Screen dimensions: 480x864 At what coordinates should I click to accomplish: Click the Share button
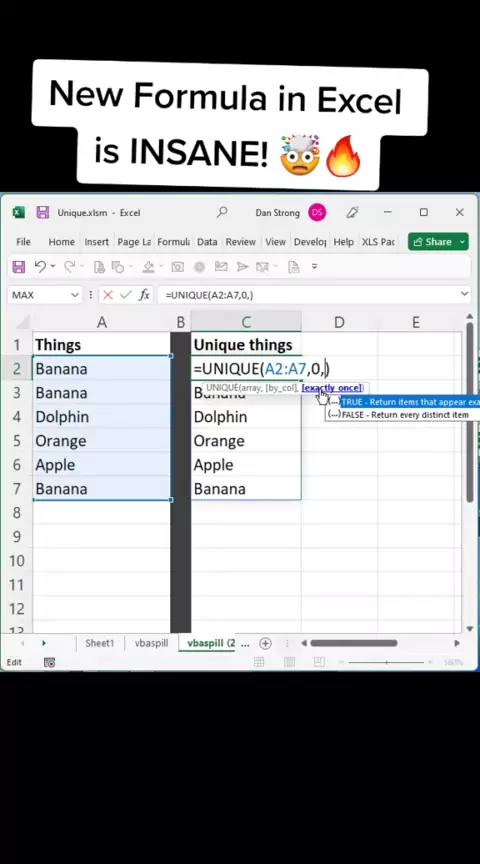(x=433, y=242)
